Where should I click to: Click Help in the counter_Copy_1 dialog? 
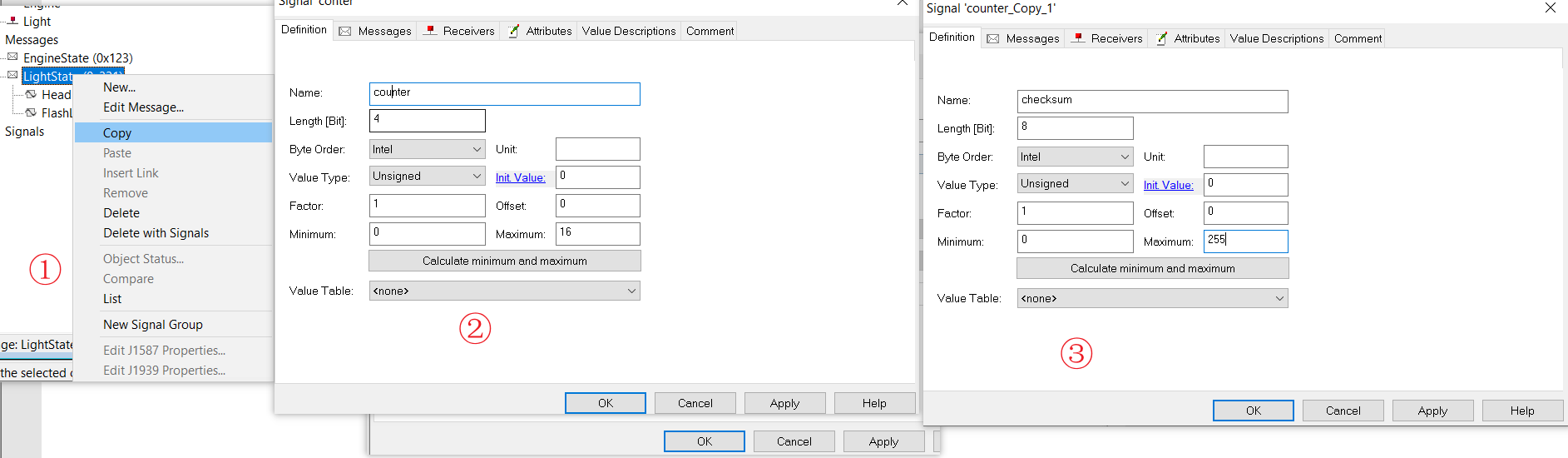pos(1522,411)
